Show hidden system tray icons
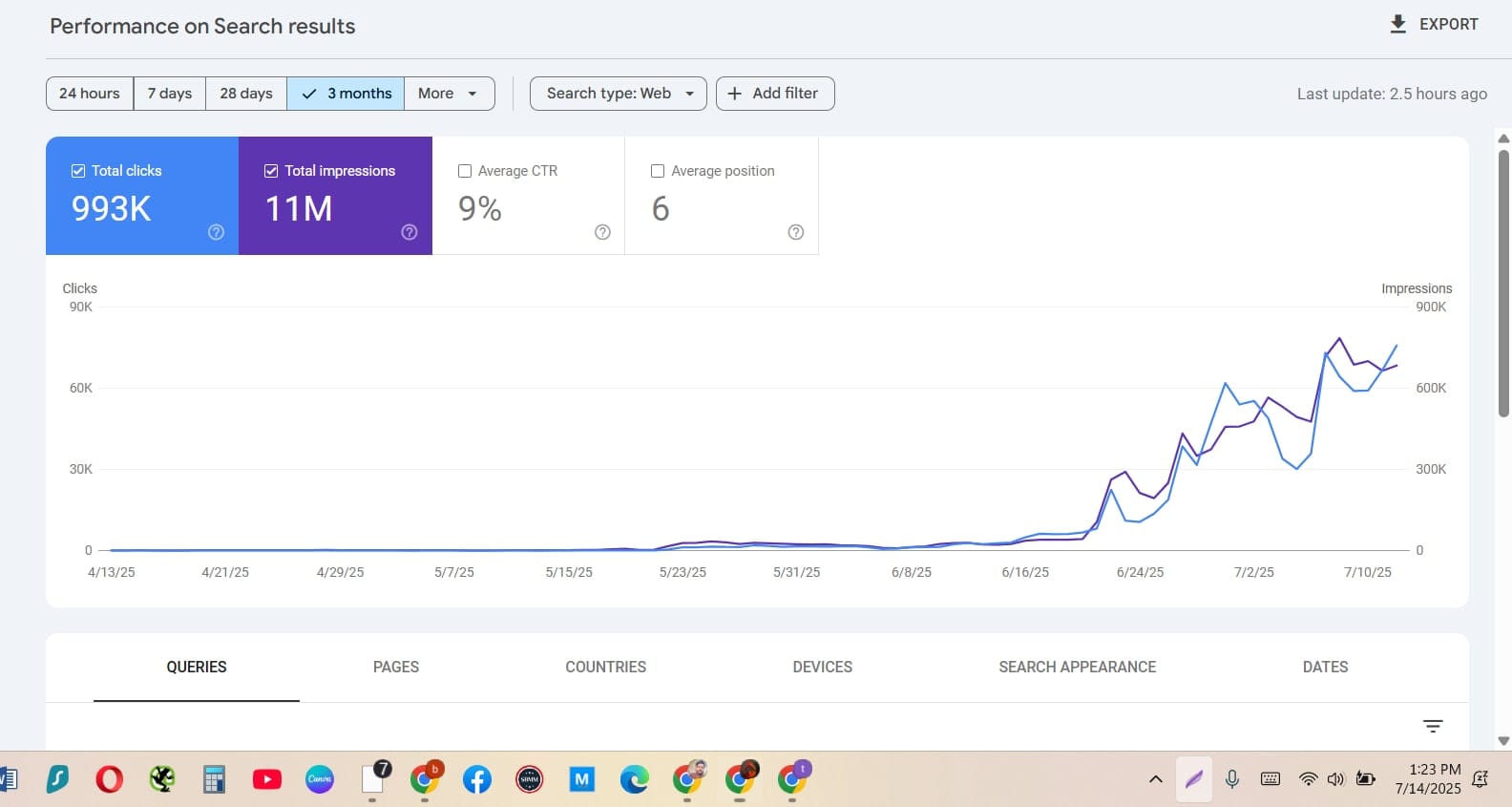Image resolution: width=1512 pixels, height=807 pixels. (x=1155, y=779)
